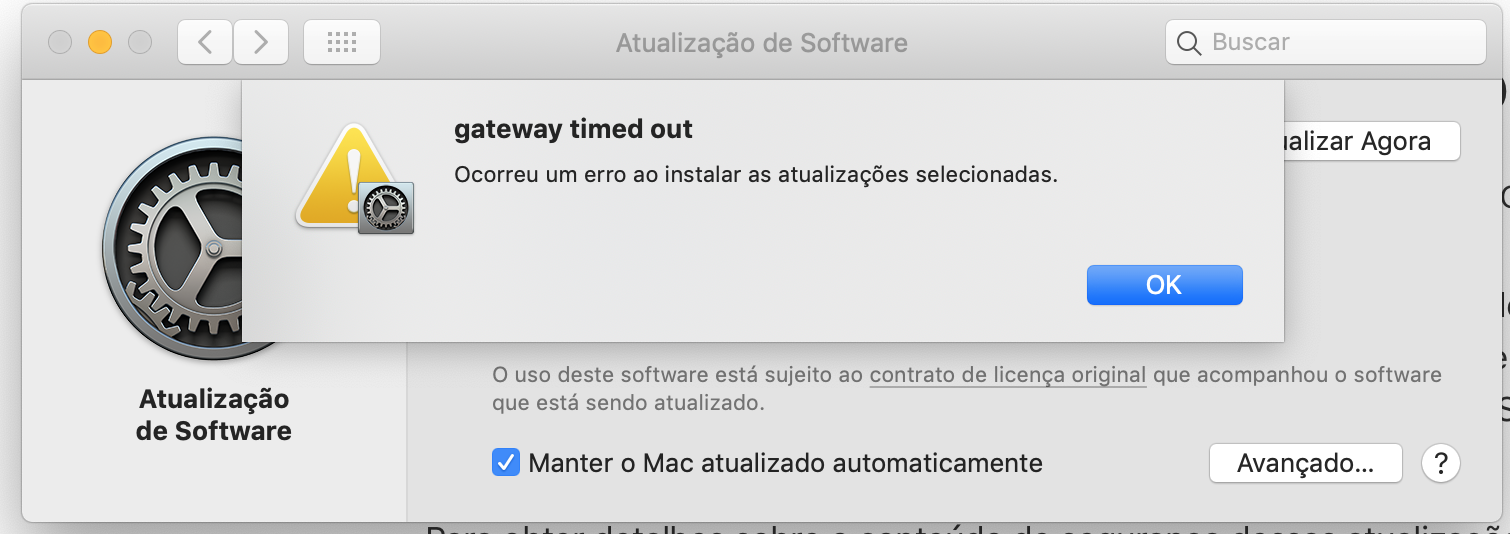Click the Atualização de Software window title
Image resolution: width=1510 pixels, height=534 pixels.
click(761, 43)
